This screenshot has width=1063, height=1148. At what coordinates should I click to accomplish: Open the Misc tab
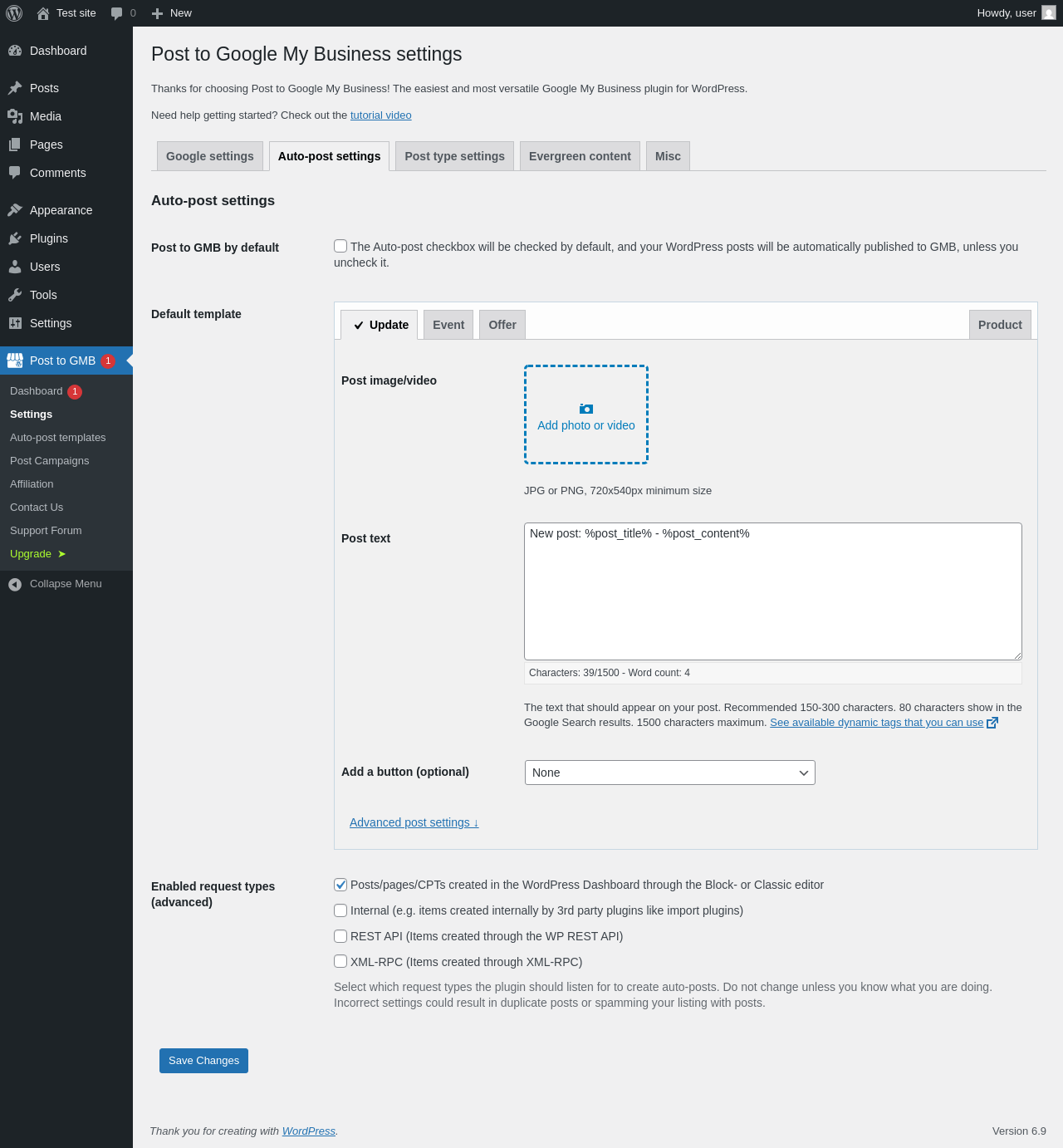point(668,156)
